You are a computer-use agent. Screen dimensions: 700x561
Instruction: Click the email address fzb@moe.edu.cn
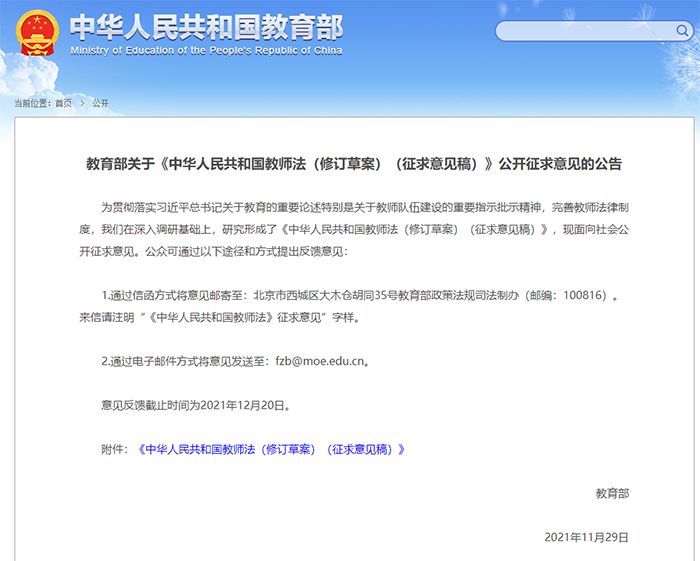click(x=320, y=361)
